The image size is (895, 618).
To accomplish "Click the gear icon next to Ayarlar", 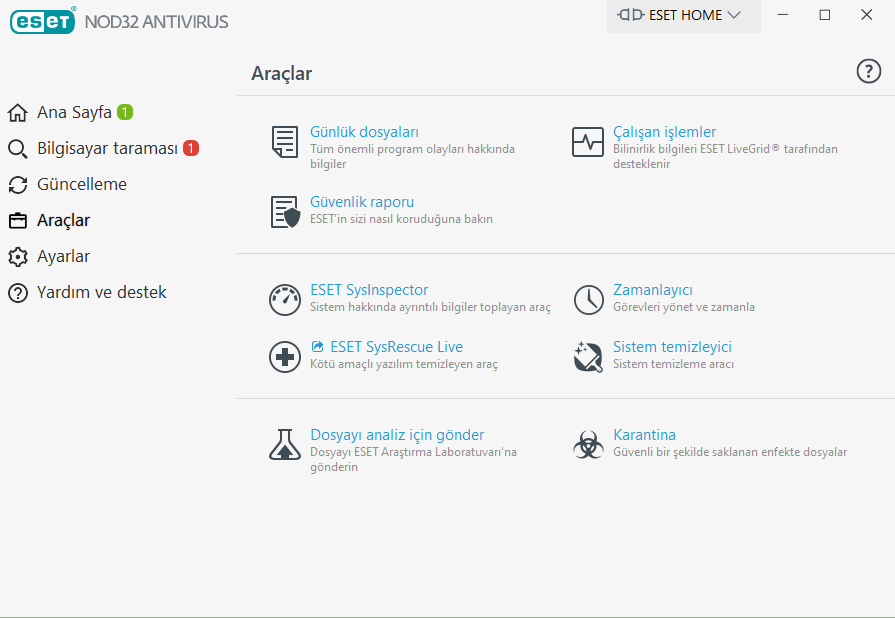I will click(16, 256).
